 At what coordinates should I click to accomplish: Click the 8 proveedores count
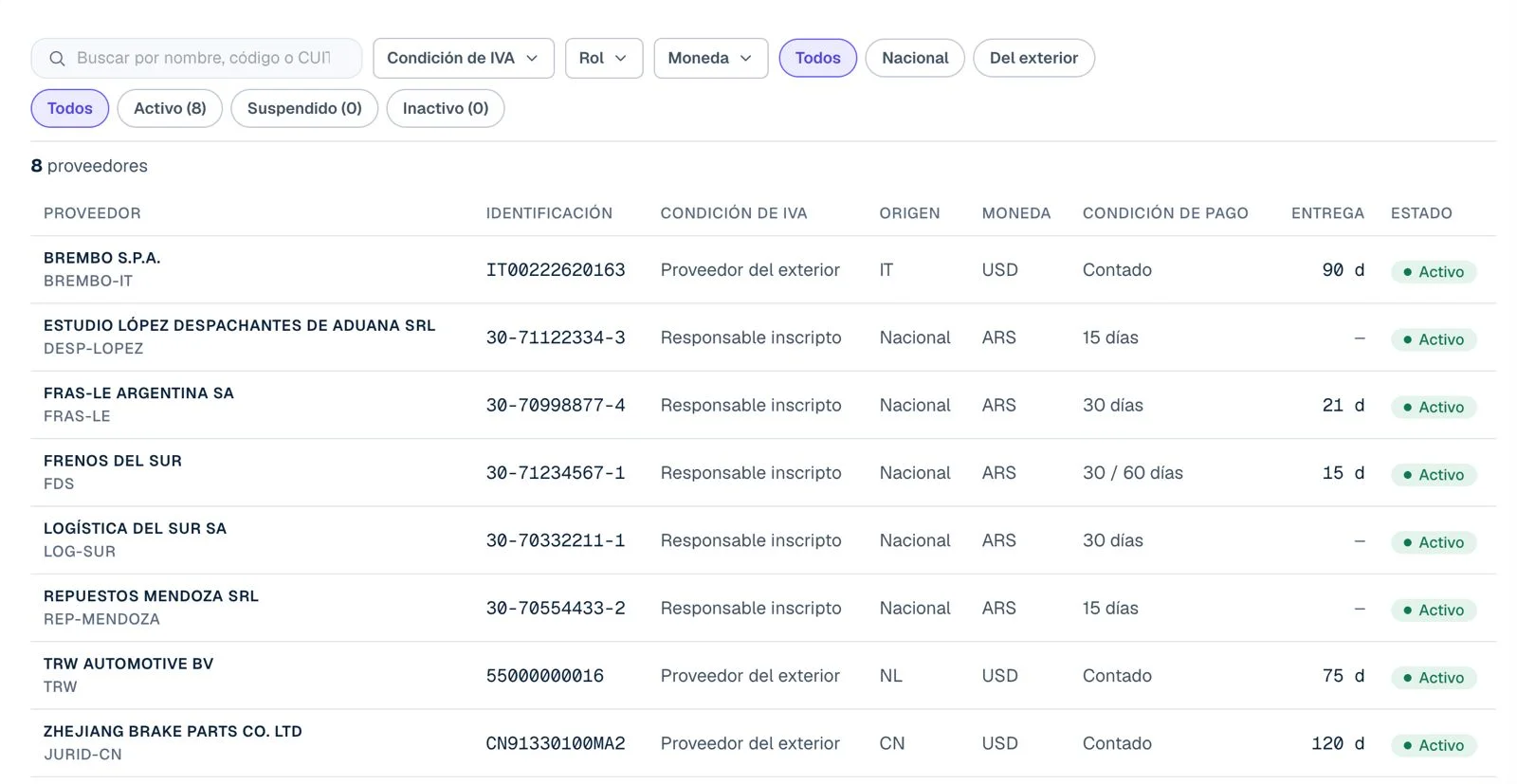89,167
